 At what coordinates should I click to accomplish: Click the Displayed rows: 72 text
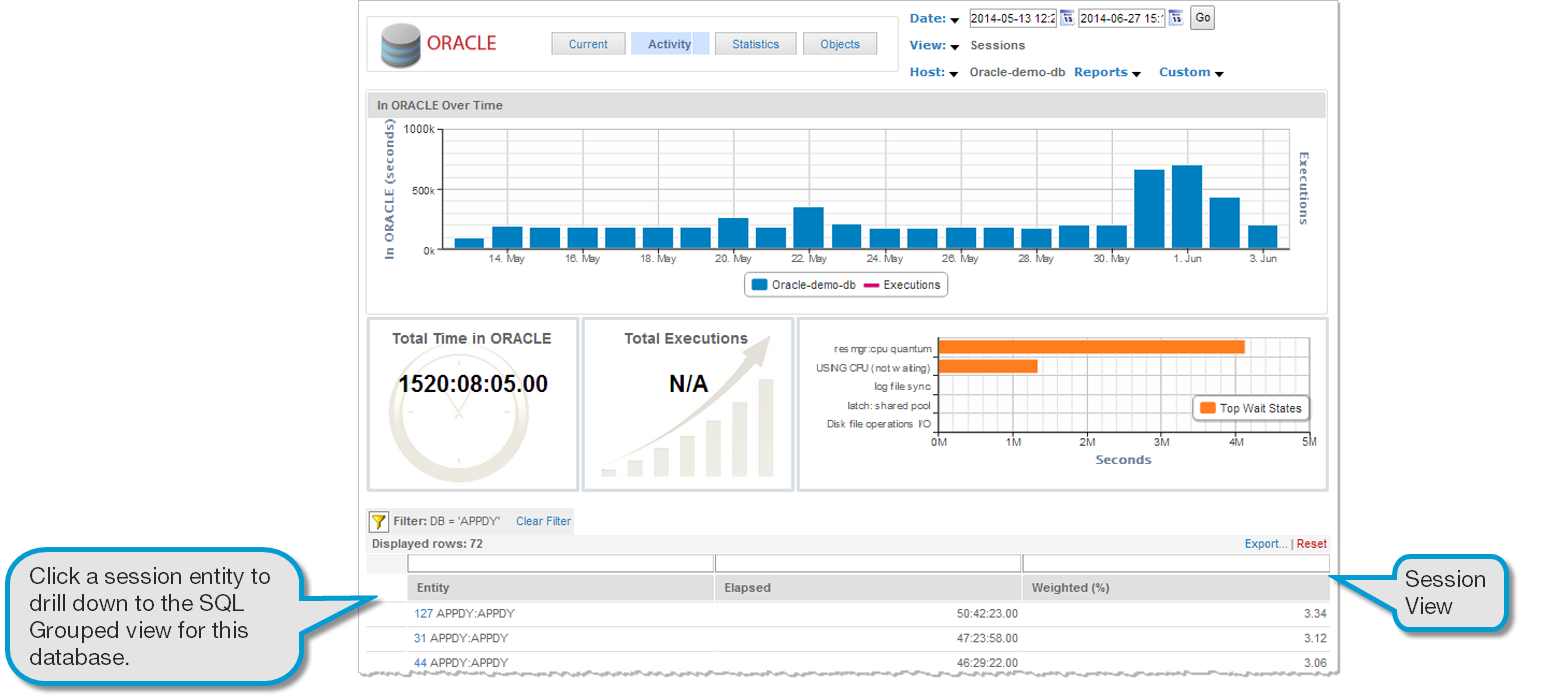[427, 544]
